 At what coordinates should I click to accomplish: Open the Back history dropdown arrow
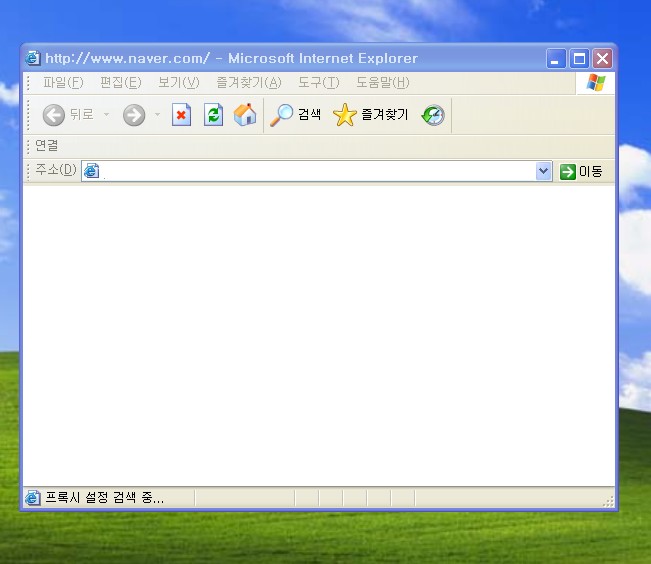(107, 114)
